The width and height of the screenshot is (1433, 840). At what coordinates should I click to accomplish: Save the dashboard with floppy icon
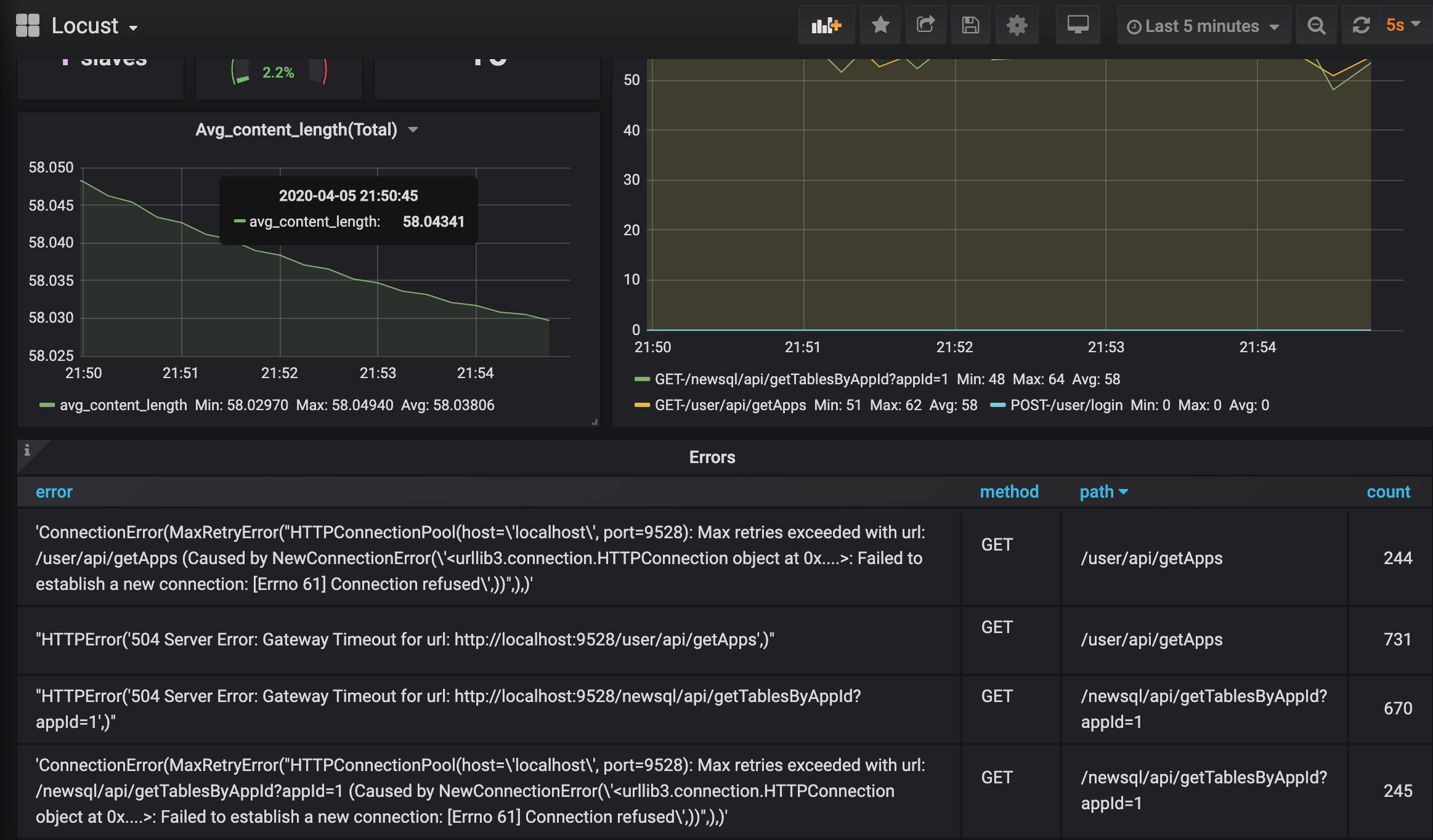pos(970,26)
